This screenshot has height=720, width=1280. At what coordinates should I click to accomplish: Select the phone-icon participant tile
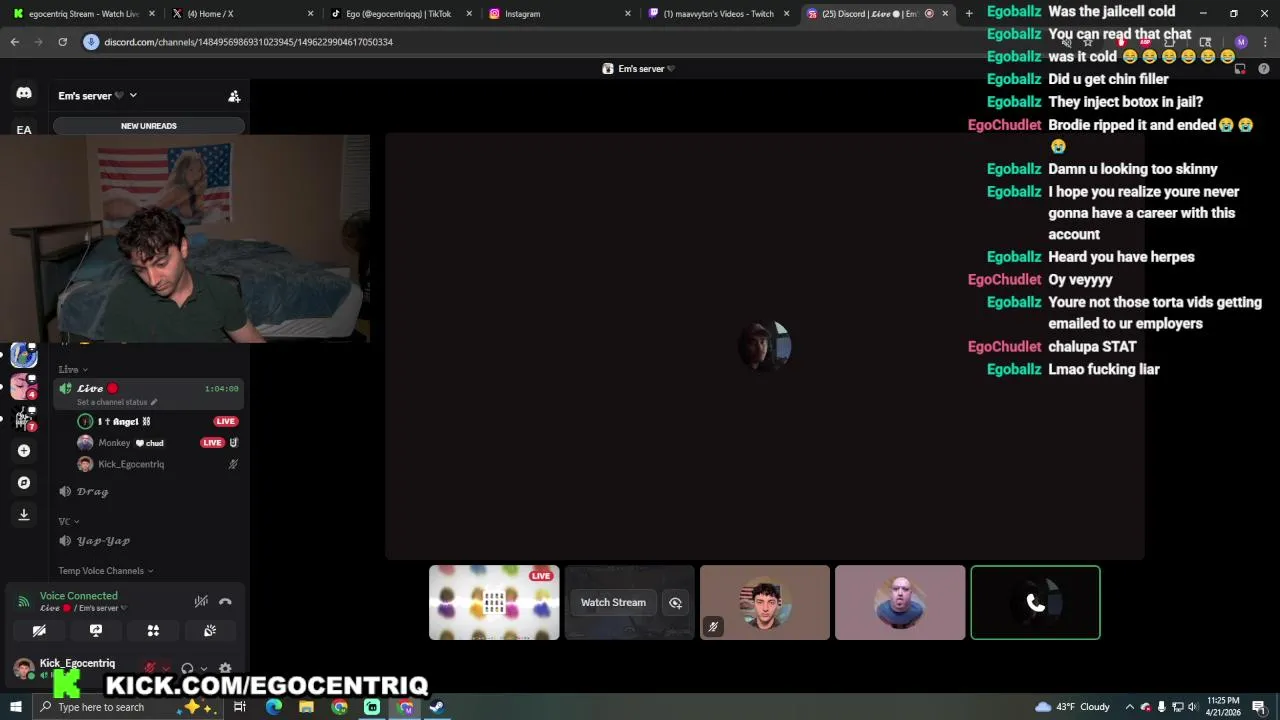coord(1035,603)
